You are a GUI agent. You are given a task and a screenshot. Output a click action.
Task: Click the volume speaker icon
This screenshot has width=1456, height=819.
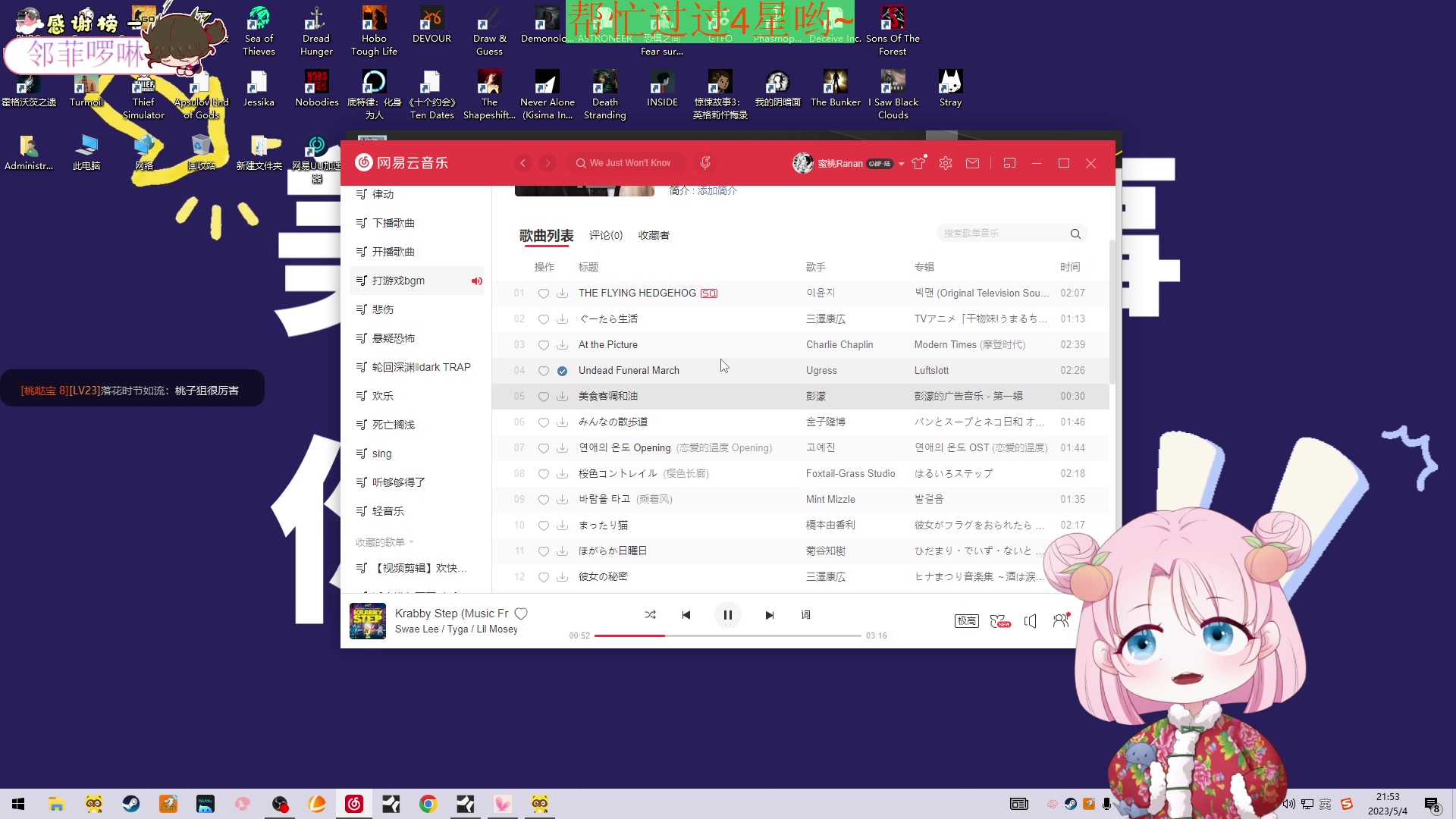click(x=1030, y=621)
